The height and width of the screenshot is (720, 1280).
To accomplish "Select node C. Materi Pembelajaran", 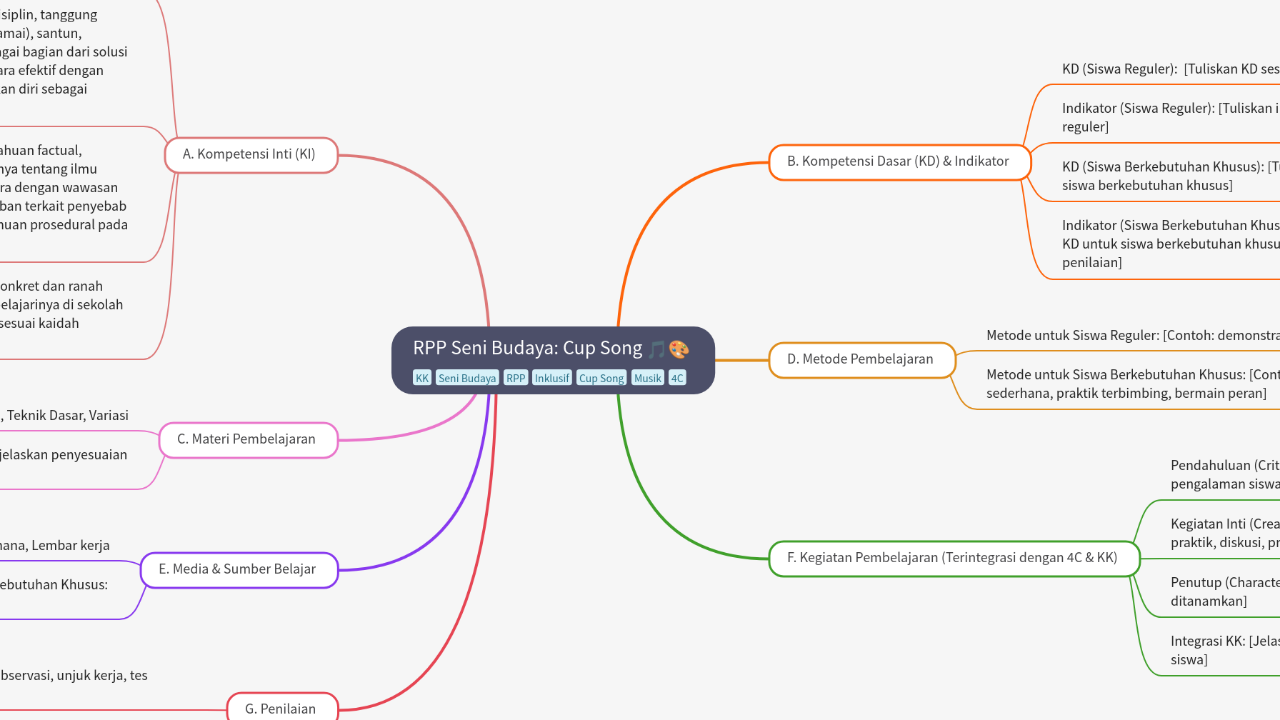I will tap(248, 440).
